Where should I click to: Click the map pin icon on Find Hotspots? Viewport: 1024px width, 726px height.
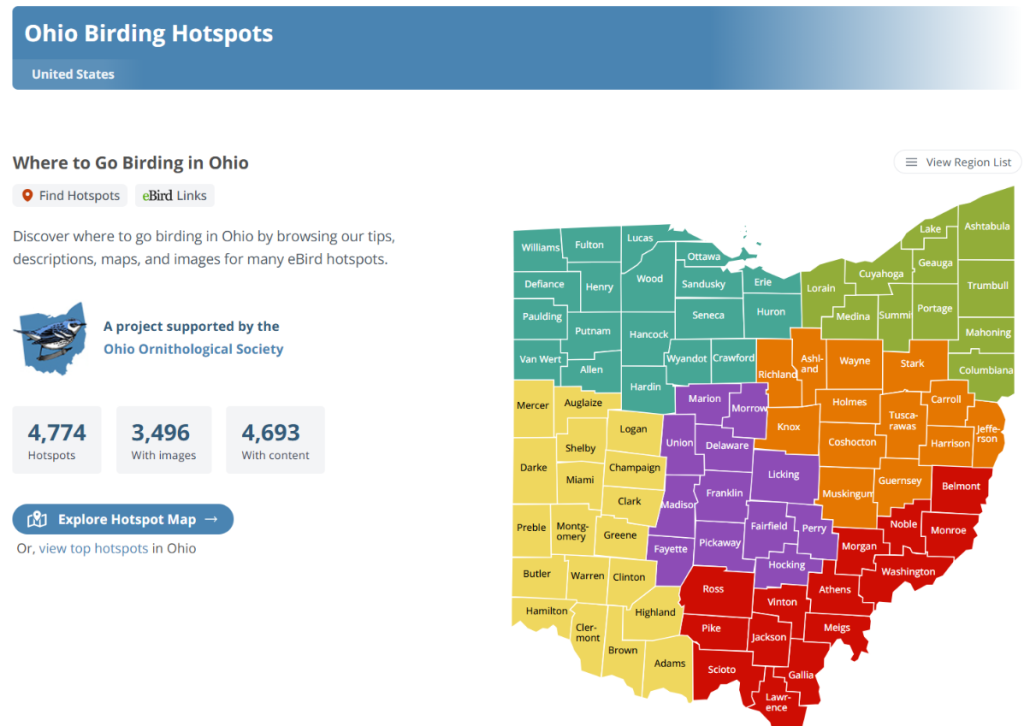click(27, 196)
